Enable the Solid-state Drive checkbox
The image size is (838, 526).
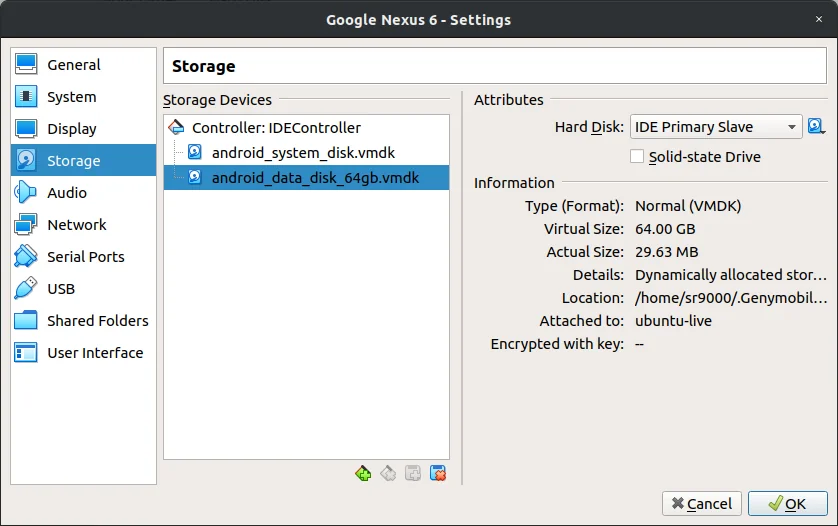(x=637, y=157)
